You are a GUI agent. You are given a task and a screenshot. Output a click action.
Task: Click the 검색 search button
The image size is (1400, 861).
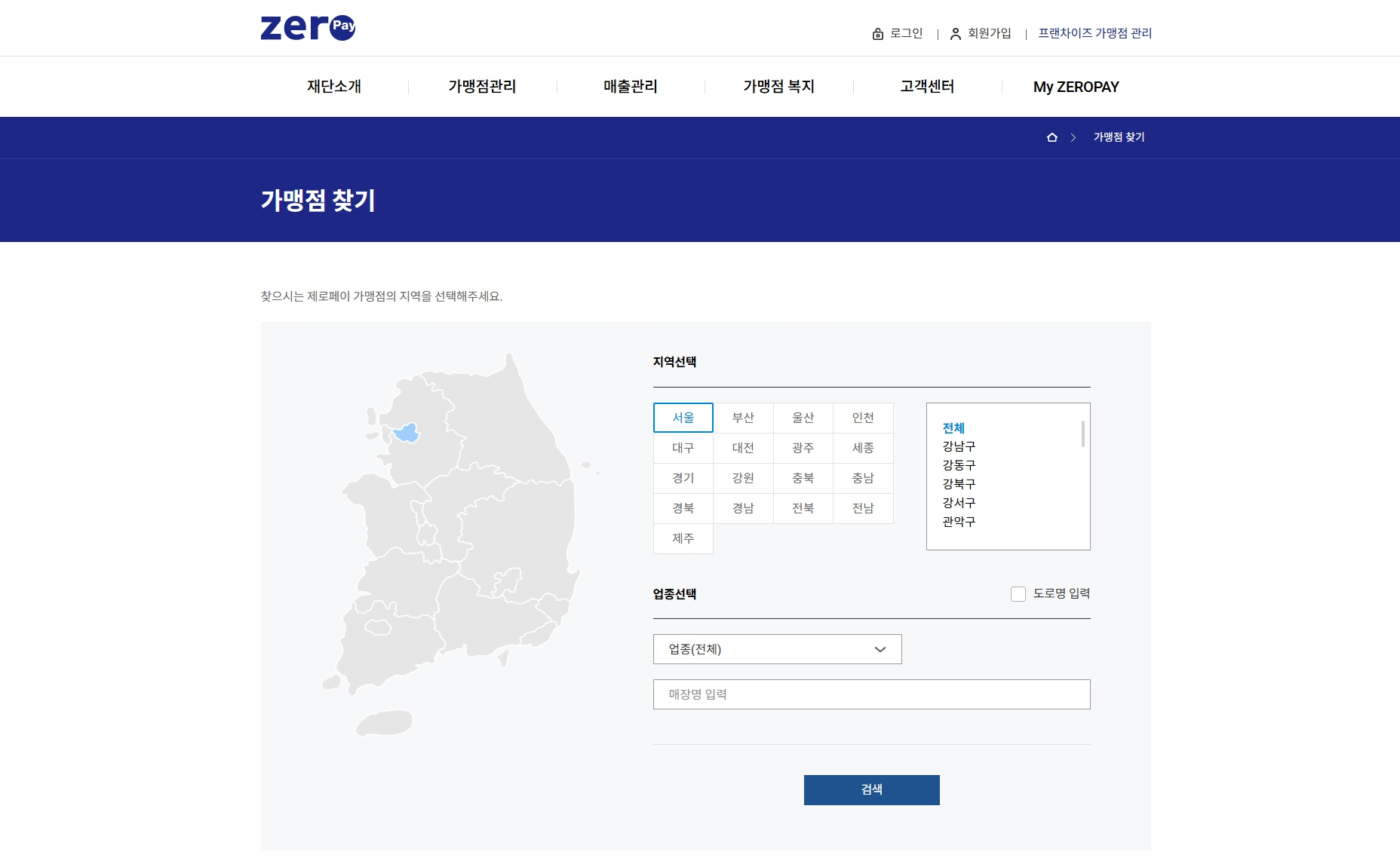pos(871,789)
